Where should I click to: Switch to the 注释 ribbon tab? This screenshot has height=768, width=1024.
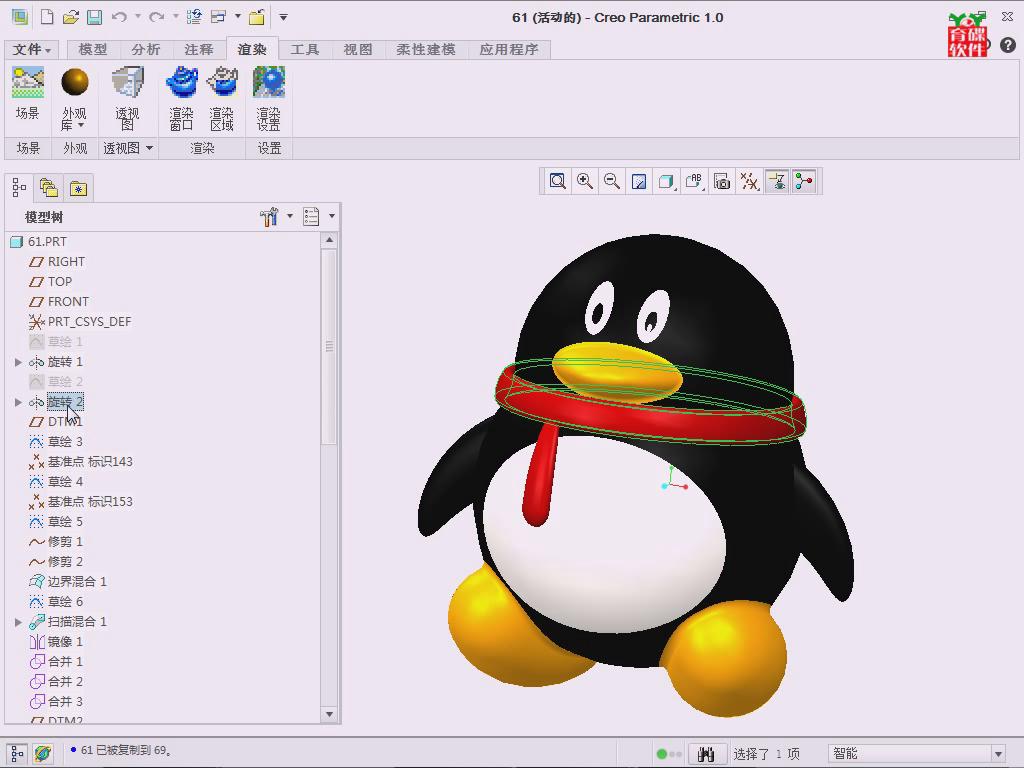[199, 50]
